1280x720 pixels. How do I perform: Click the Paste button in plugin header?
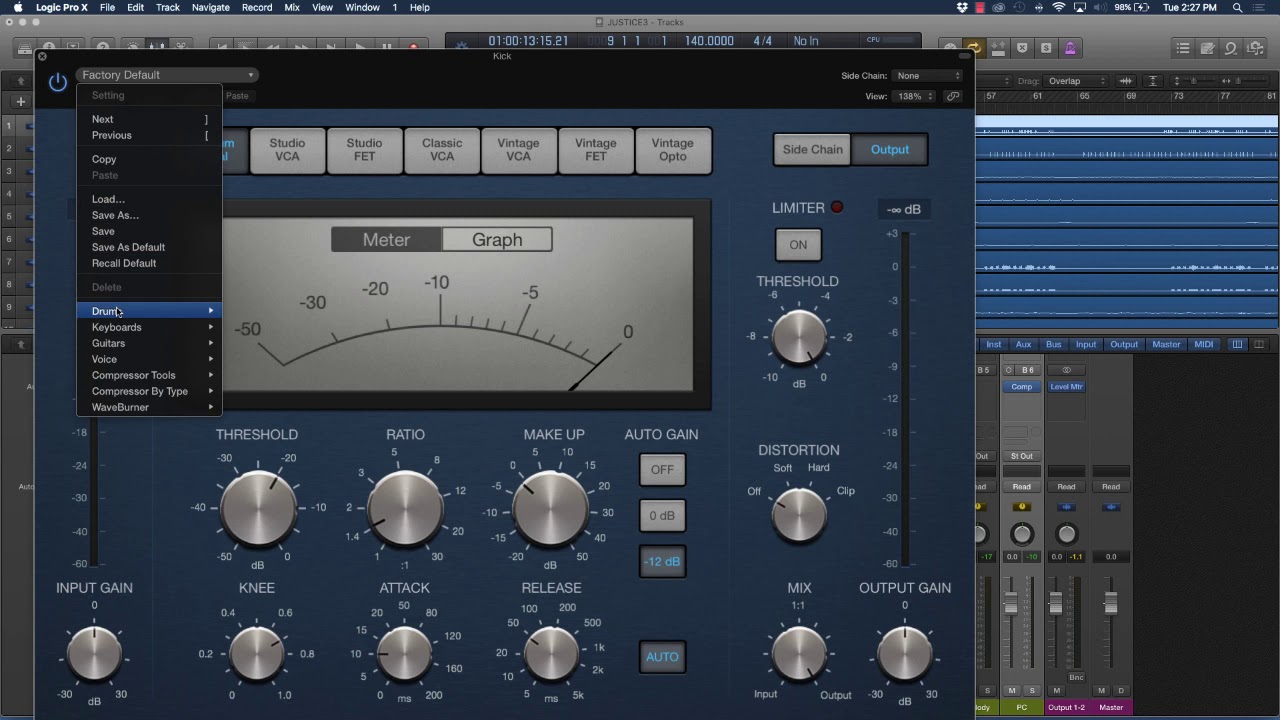tap(237, 96)
